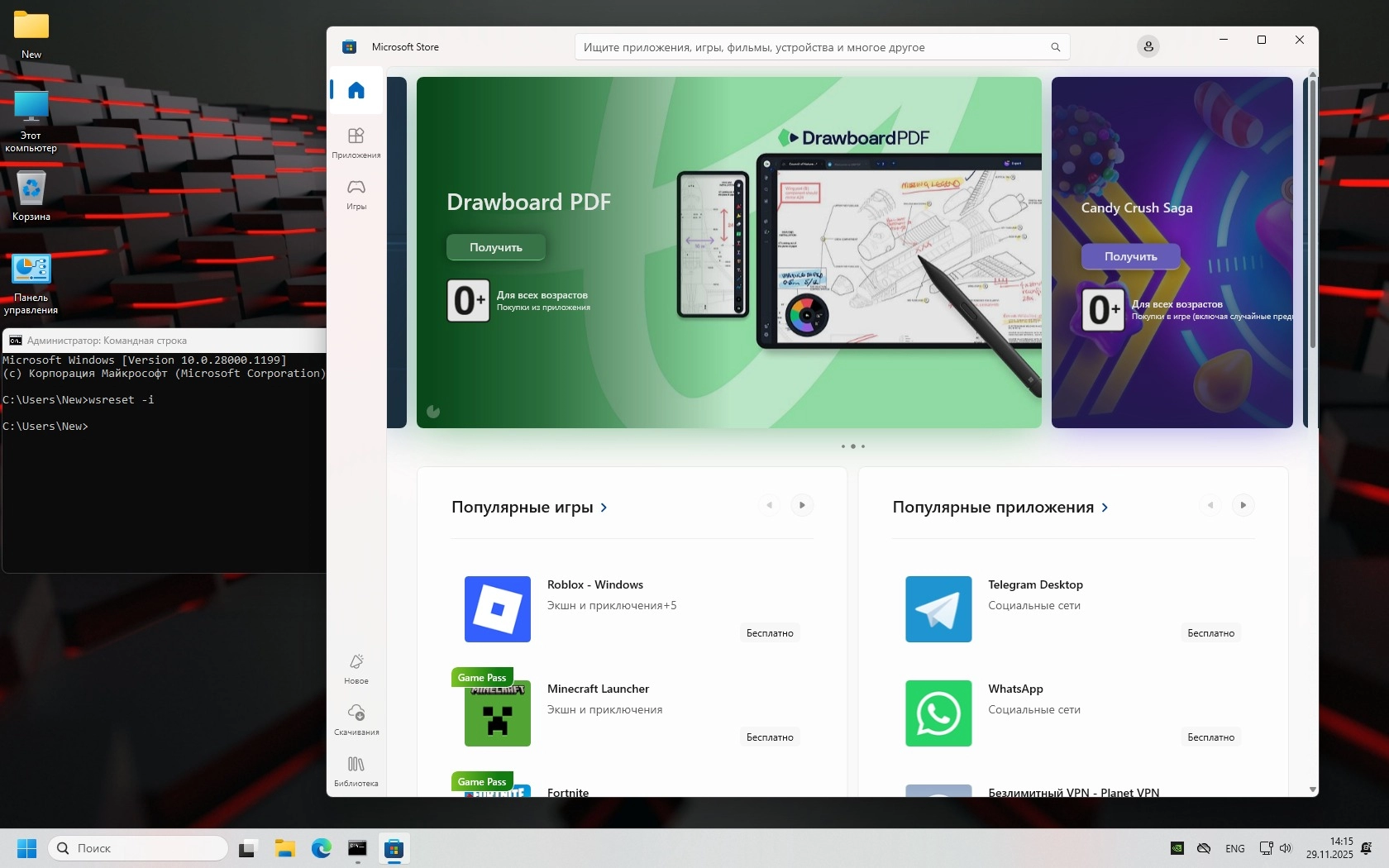Expand Популярные приложения section chevron

tap(1105, 508)
